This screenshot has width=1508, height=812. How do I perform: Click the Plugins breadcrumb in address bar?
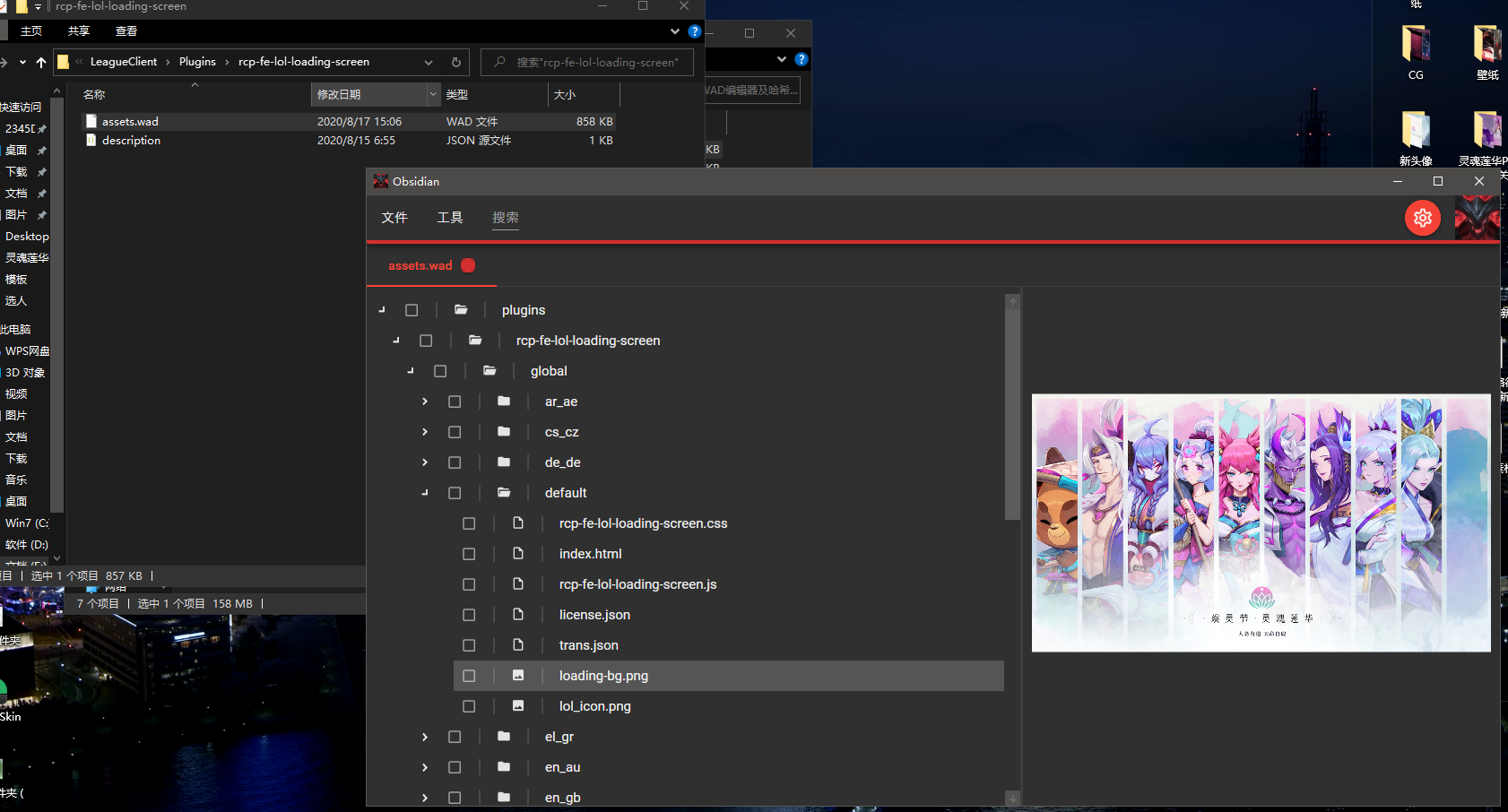tap(197, 62)
